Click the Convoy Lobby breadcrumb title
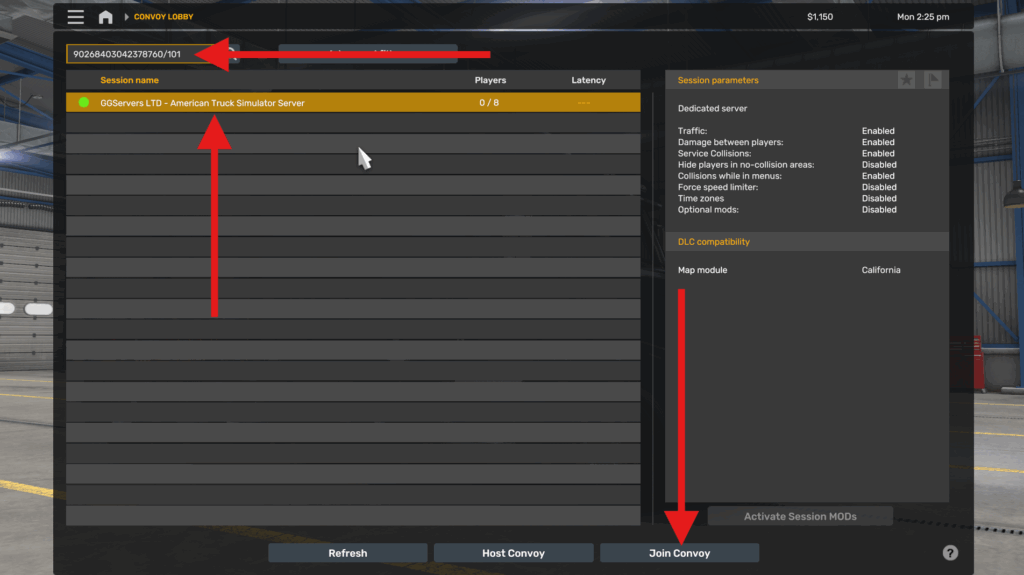The width and height of the screenshot is (1024, 575). click(164, 17)
